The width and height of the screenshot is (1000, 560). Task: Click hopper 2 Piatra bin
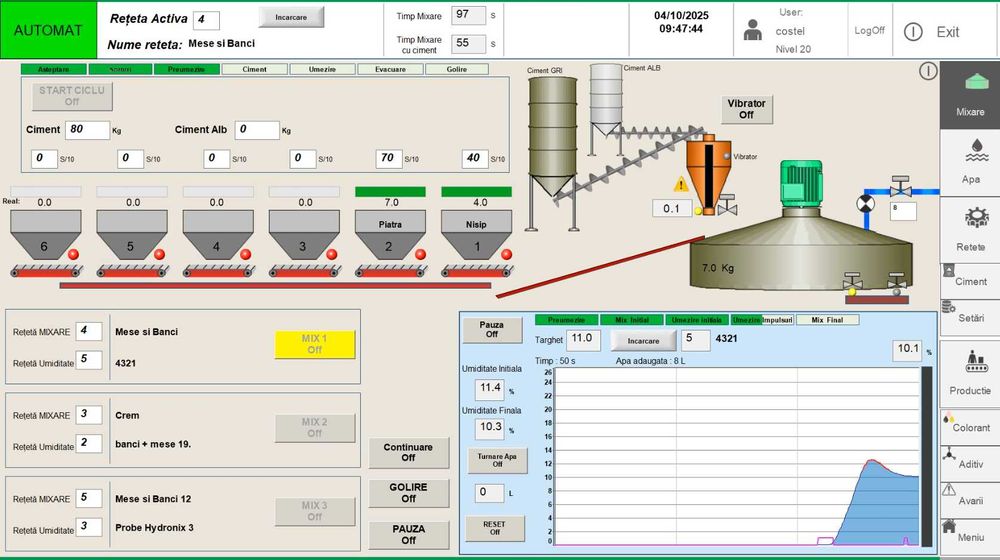(390, 235)
